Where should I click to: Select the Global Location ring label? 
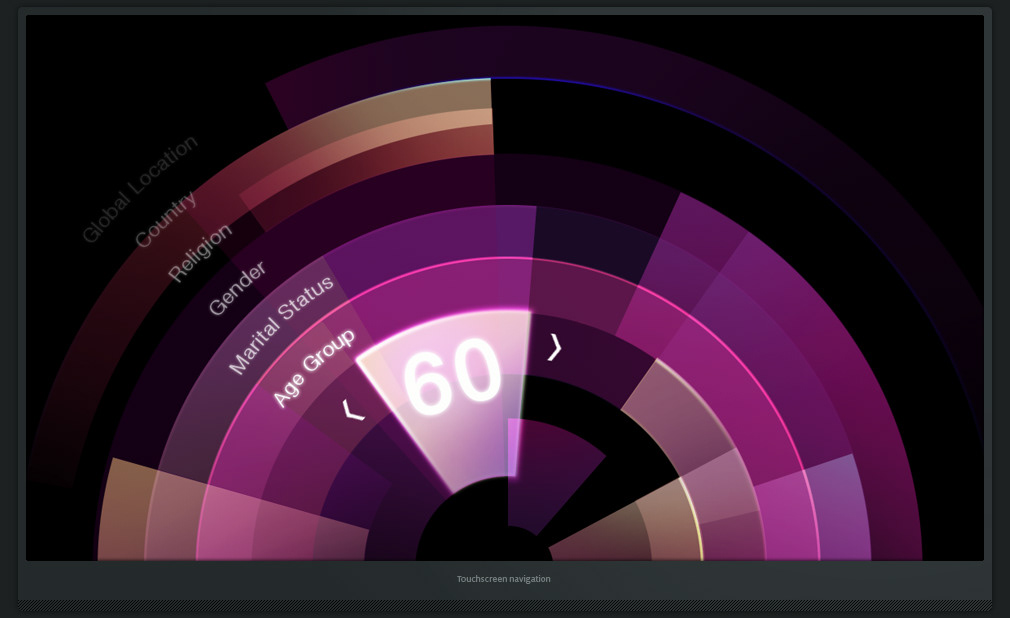[x=140, y=189]
